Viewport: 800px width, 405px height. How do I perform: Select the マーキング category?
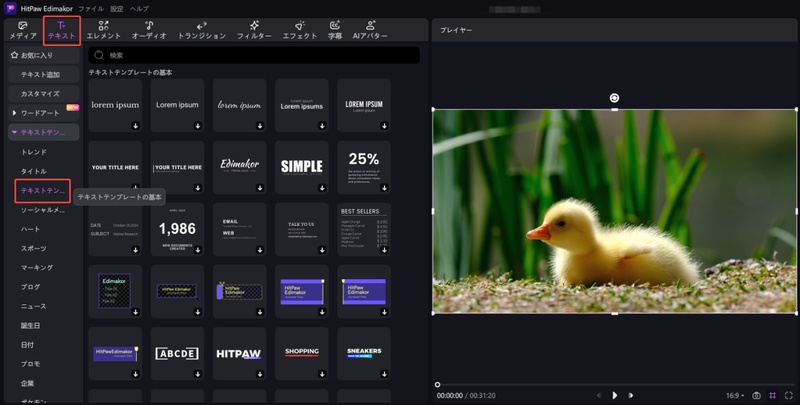click(x=37, y=267)
